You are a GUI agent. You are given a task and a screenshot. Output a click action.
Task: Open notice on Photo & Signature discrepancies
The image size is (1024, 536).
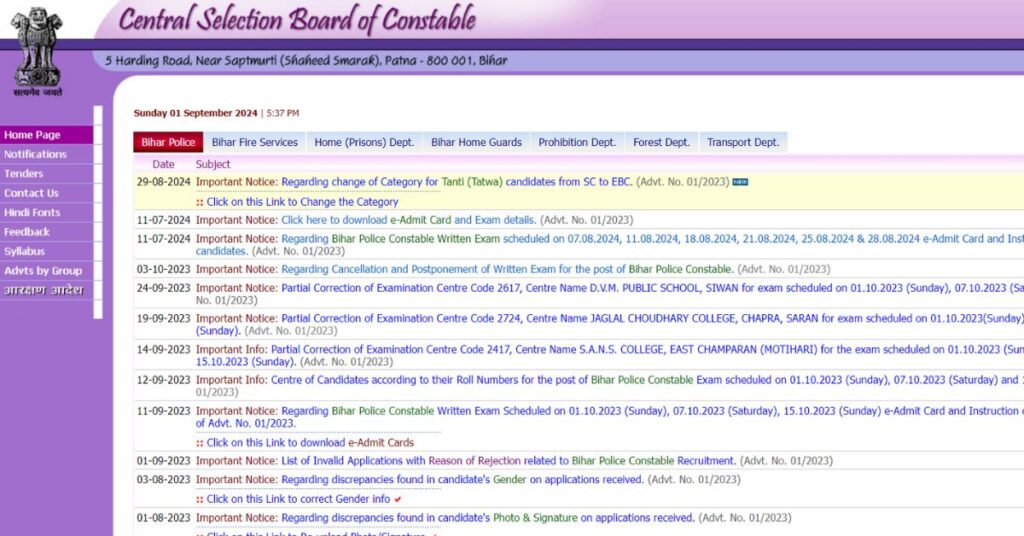point(488,518)
